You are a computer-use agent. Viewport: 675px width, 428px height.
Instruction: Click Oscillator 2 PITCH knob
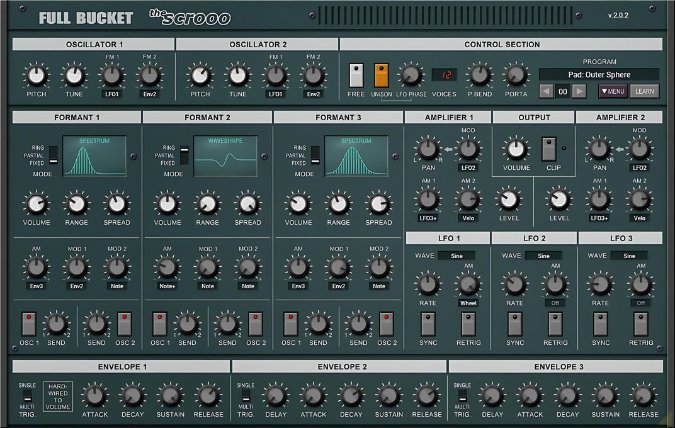(x=200, y=75)
